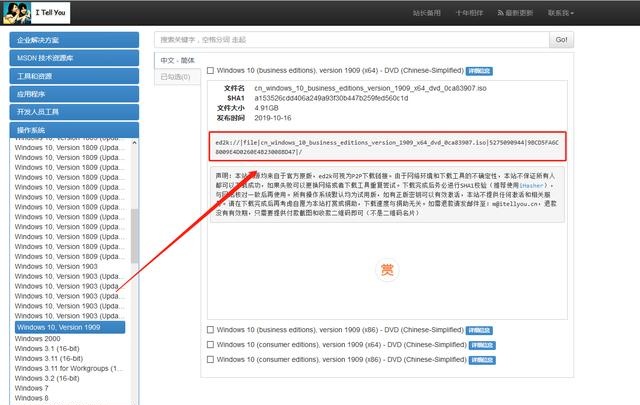Select Windows 3.11 for Workgroups entry
The width and height of the screenshot is (640, 405).
click(69, 368)
